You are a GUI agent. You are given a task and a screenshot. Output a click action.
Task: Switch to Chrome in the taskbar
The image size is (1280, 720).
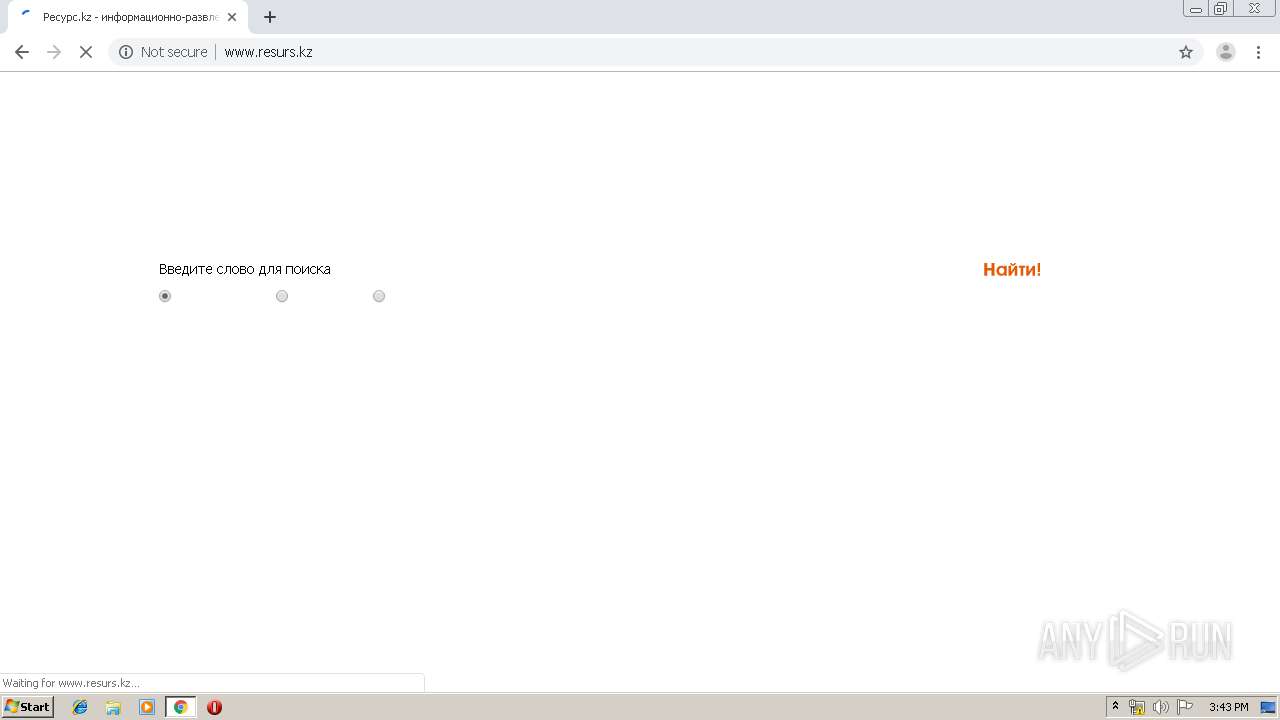point(180,707)
